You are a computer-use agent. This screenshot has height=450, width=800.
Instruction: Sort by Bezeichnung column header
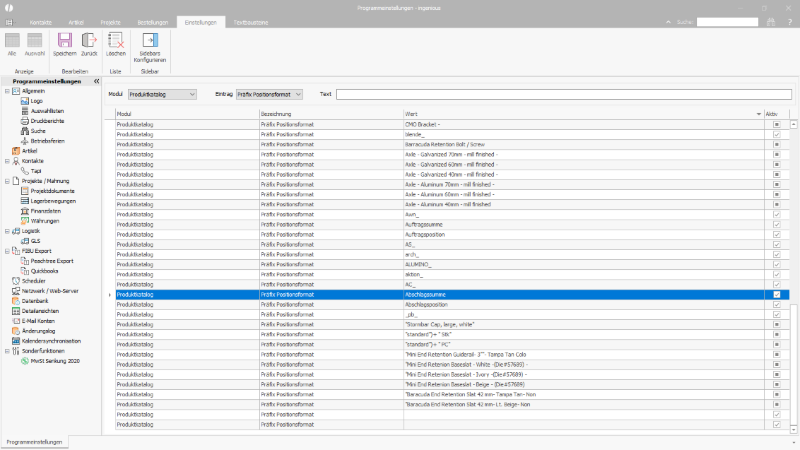tap(331, 114)
